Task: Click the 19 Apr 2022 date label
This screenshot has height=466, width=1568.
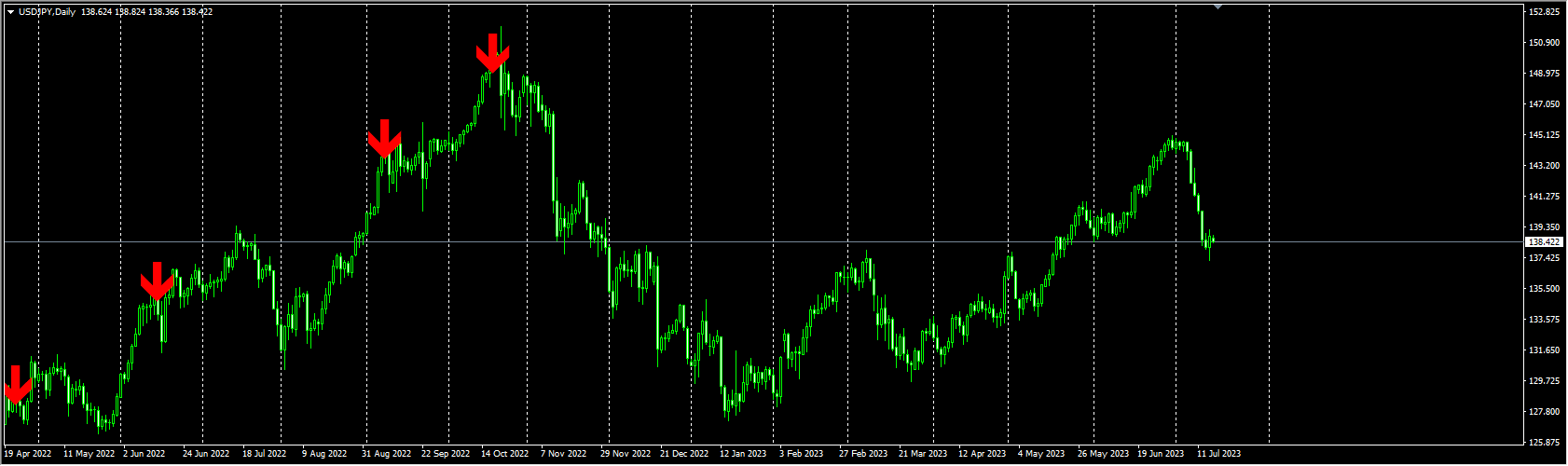Action: [28, 454]
